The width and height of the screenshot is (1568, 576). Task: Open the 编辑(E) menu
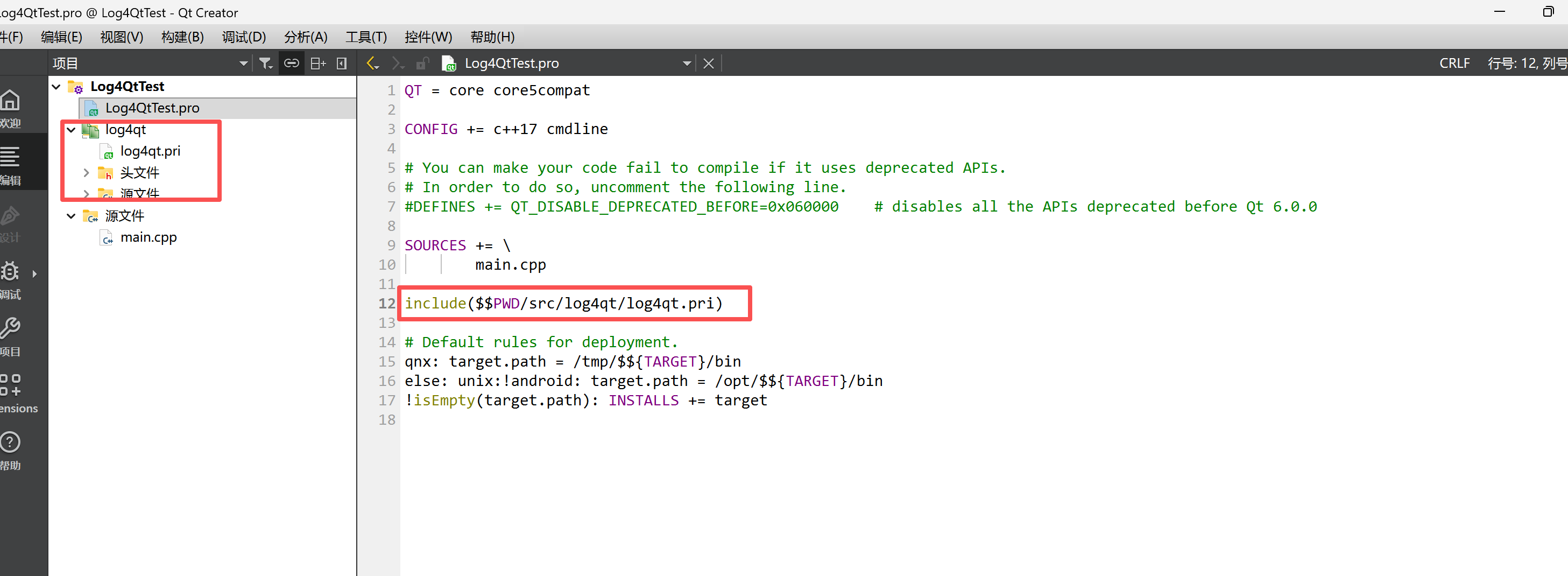[x=61, y=37]
